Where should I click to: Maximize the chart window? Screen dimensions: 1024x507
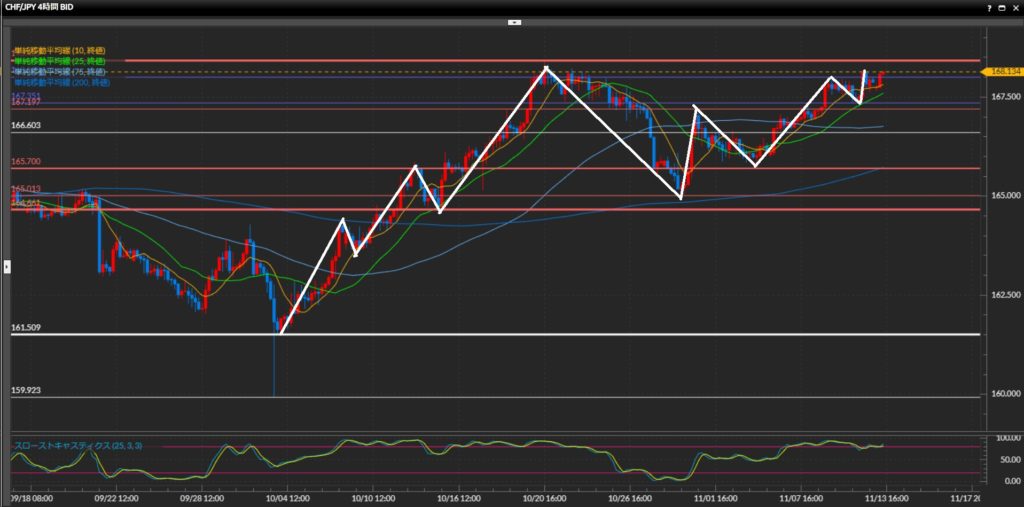tap(1001, 7)
